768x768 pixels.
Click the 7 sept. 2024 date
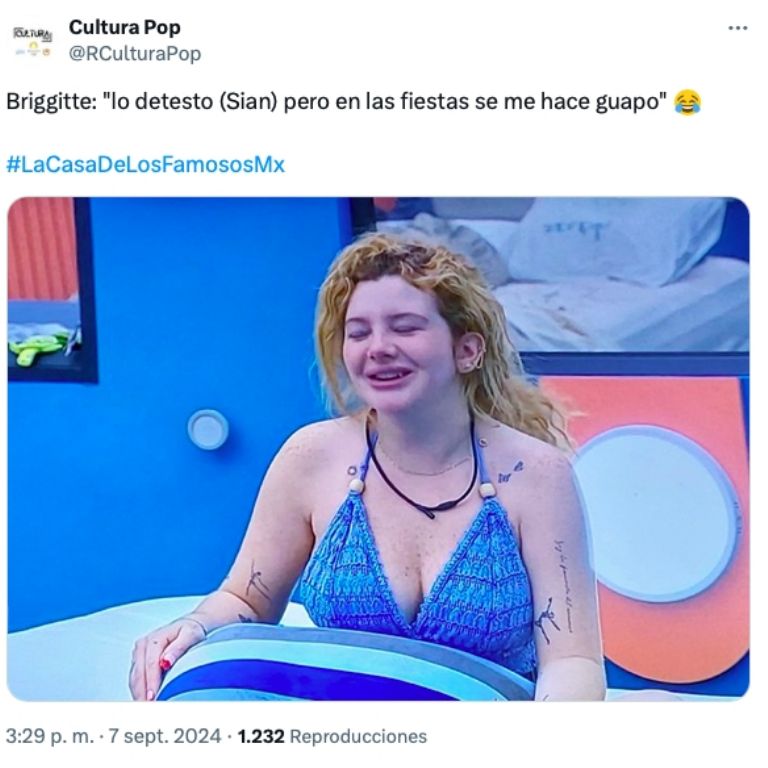[x=165, y=736]
